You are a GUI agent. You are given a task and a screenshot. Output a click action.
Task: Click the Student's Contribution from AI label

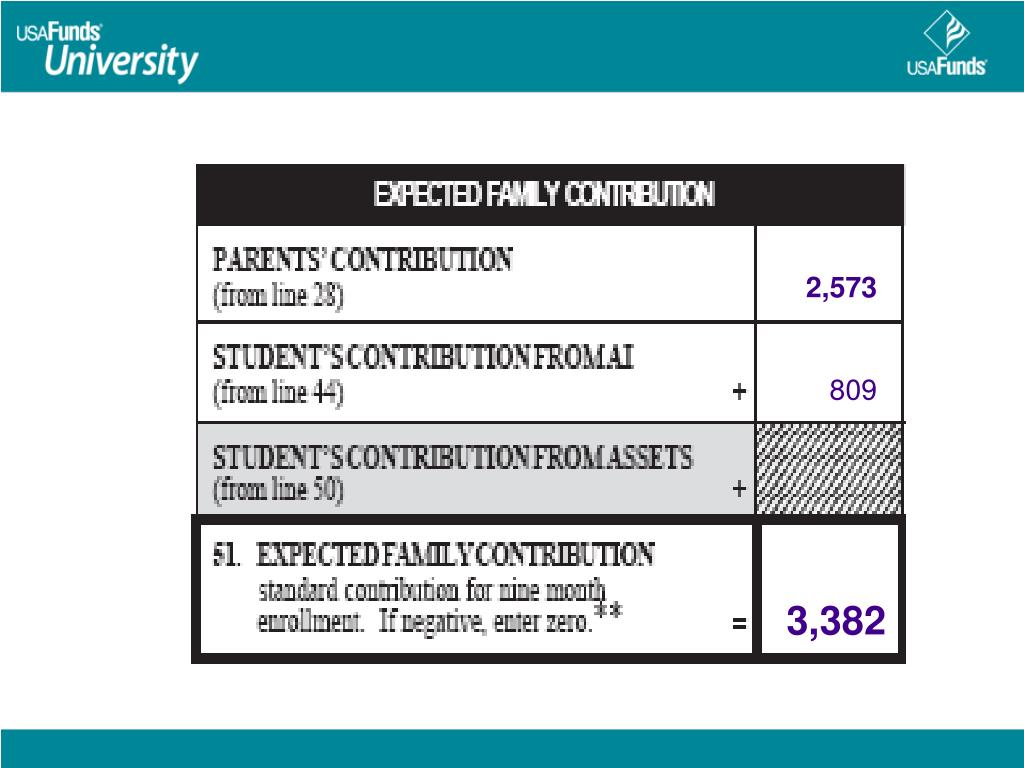[x=423, y=357]
